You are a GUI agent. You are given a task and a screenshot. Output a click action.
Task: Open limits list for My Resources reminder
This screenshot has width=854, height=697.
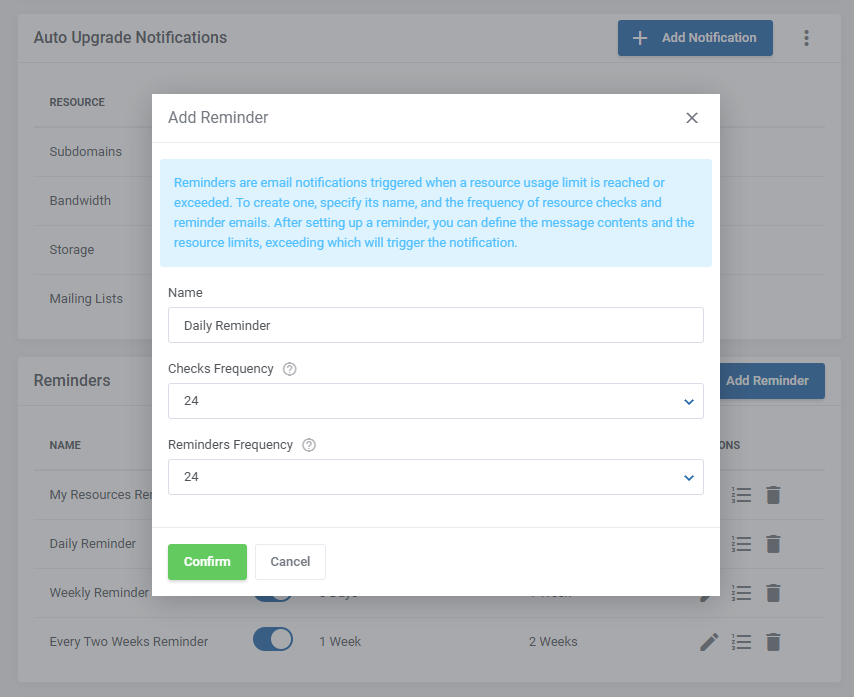(x=741, y=495)
